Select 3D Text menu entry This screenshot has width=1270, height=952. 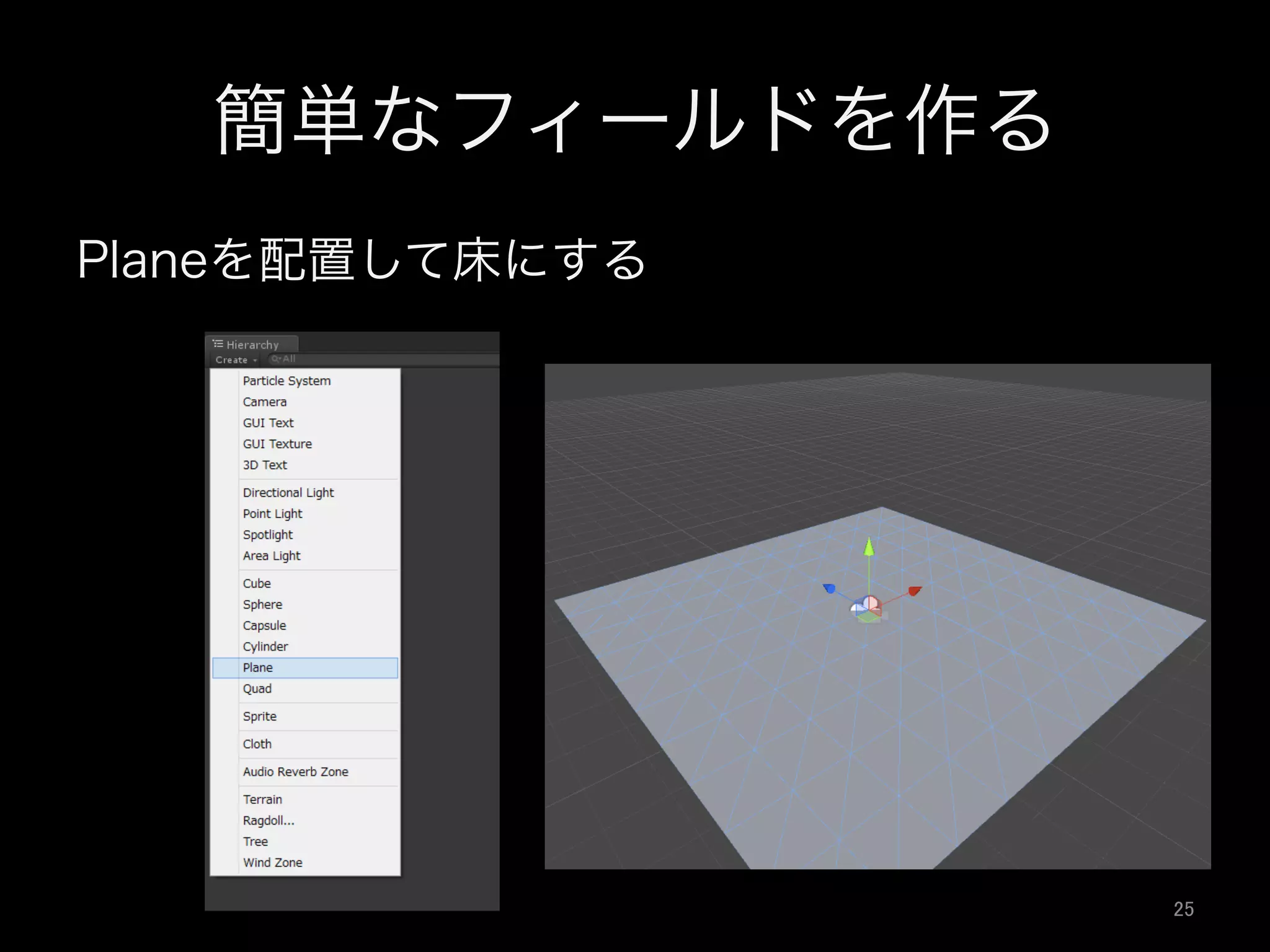(x=305, y=465)
